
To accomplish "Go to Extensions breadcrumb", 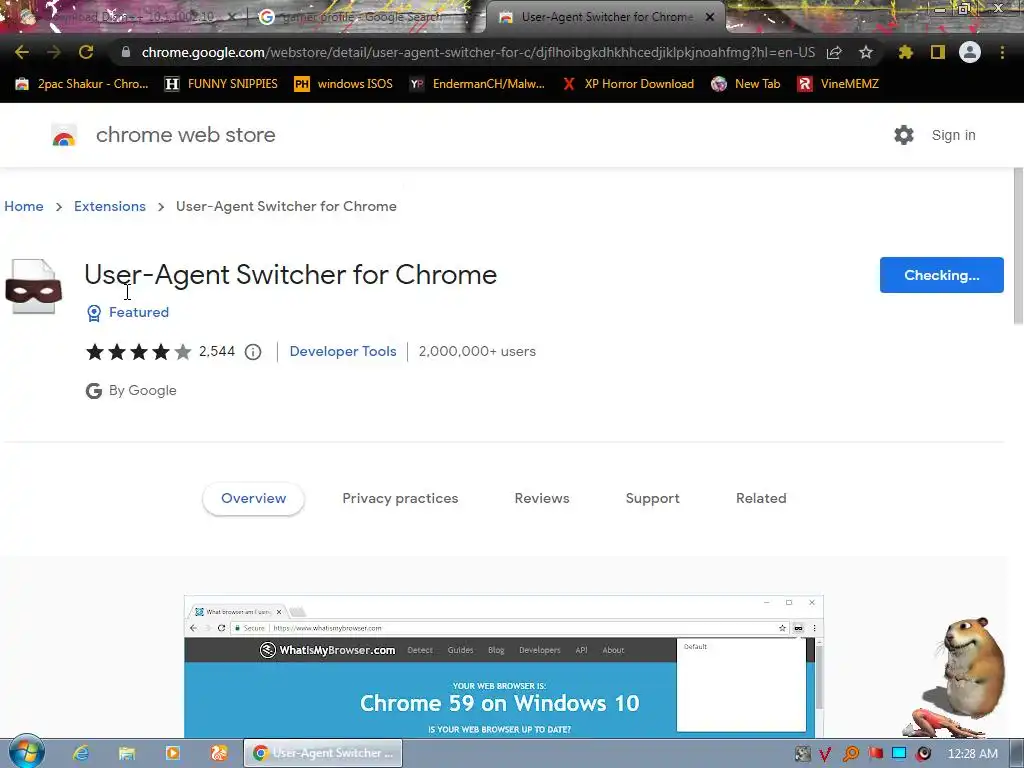I will click(x=110, y=206).
